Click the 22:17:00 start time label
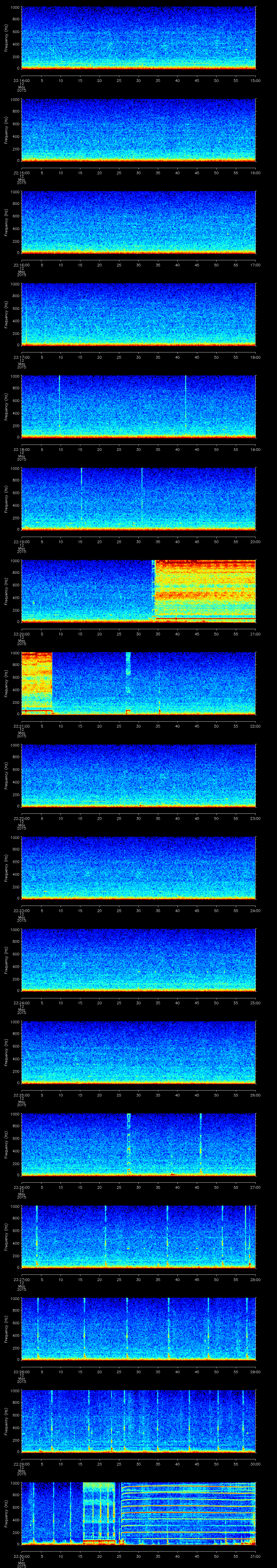 click(21, 357)
